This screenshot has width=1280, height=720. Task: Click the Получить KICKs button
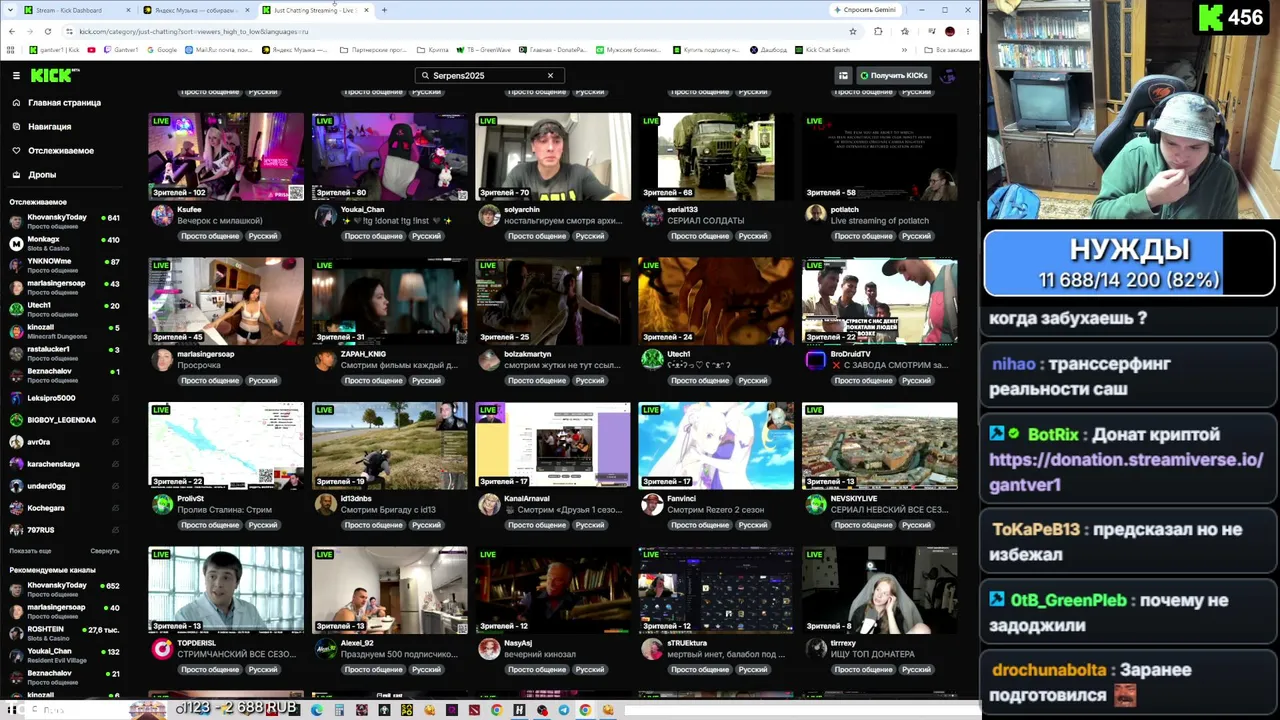click(x=894, y=75)
